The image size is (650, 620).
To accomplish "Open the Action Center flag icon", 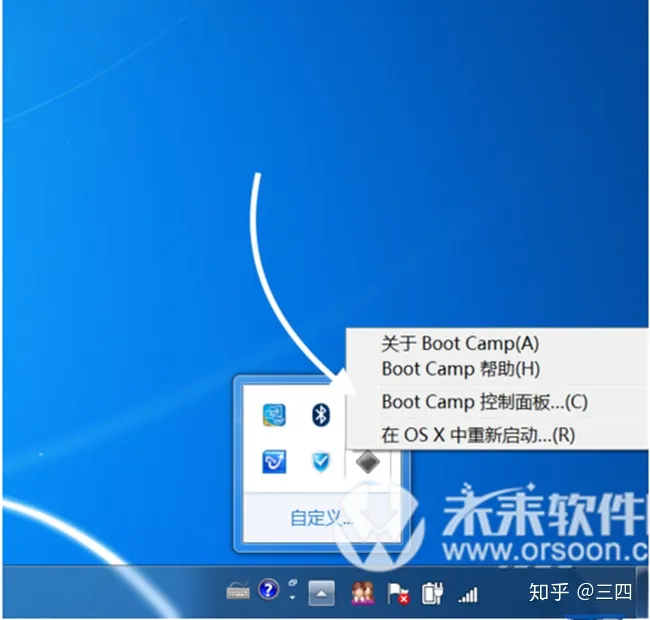I will 398,593.
